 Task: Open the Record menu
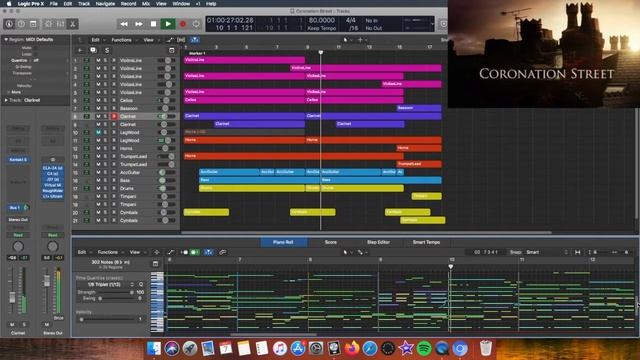[128, 4]
